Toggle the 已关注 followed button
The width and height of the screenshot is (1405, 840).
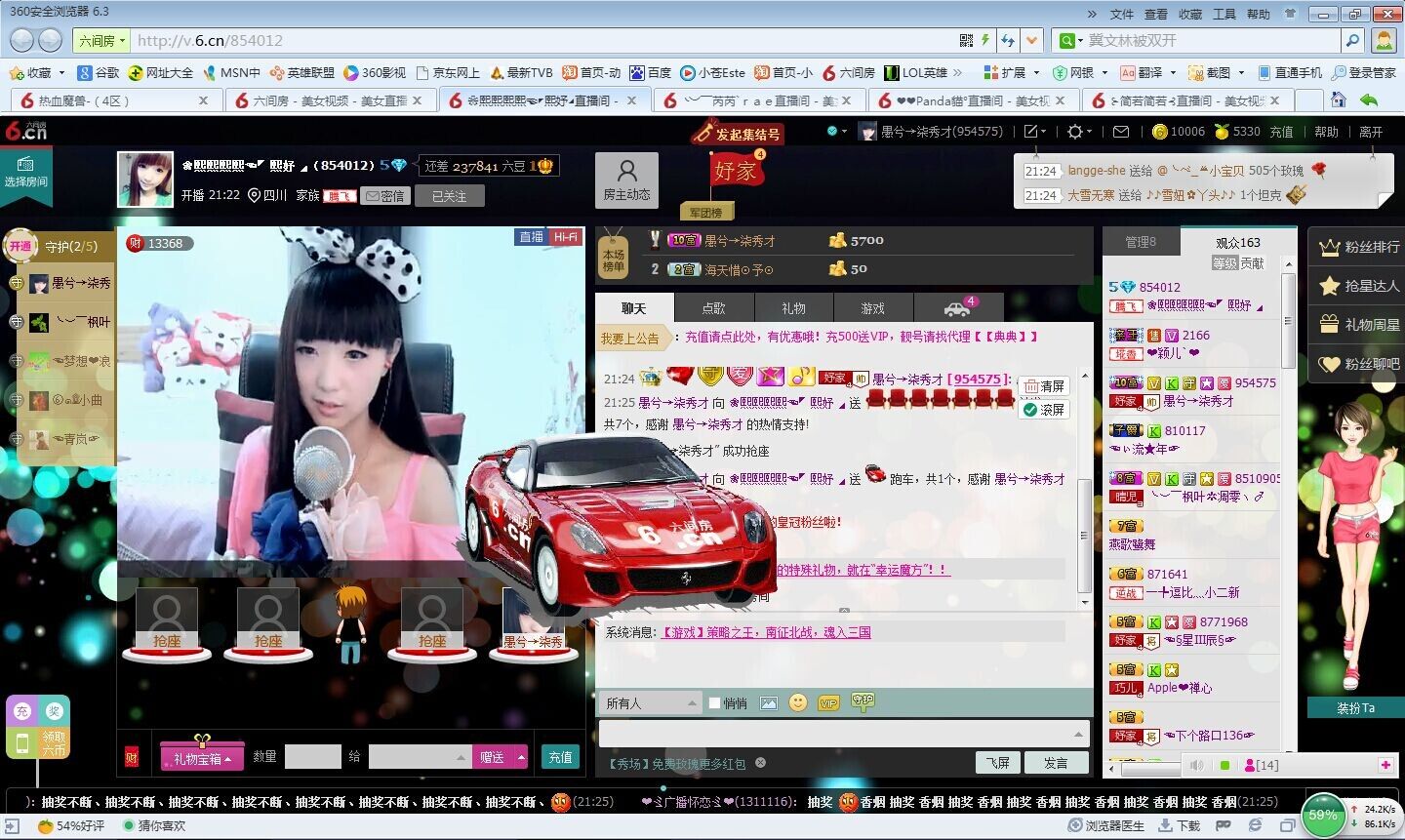click(449, 196)
